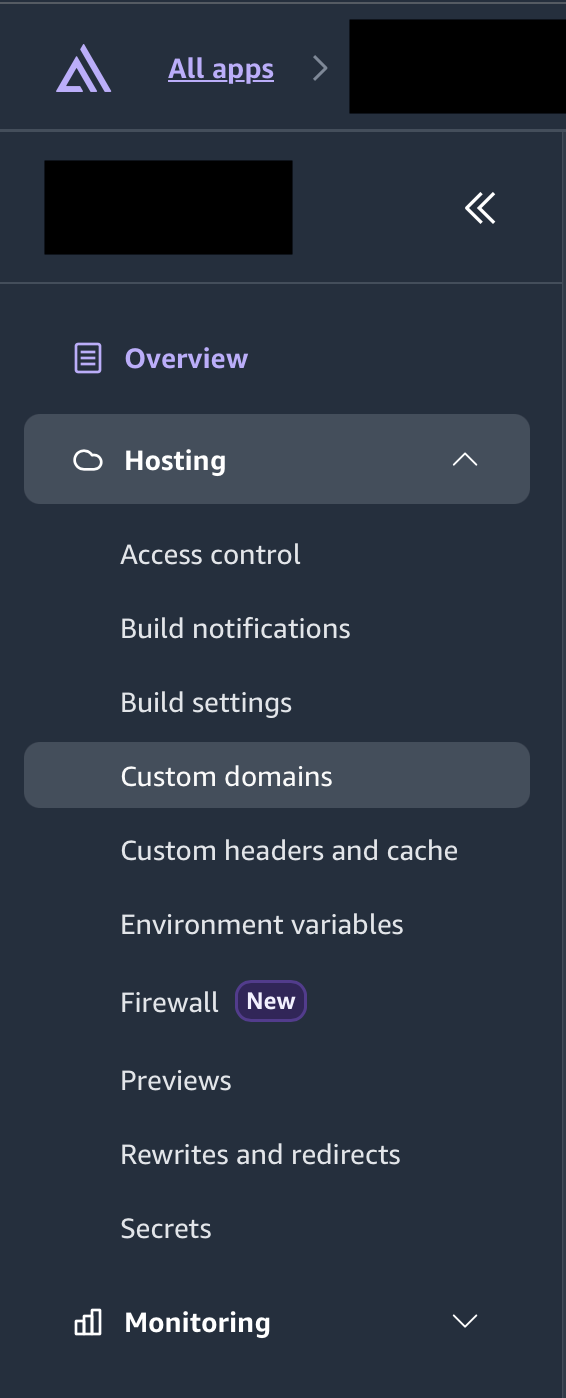This screenshot has height=1398, width=566.
Task: Open Build settings page
Action: pos(206,703)
